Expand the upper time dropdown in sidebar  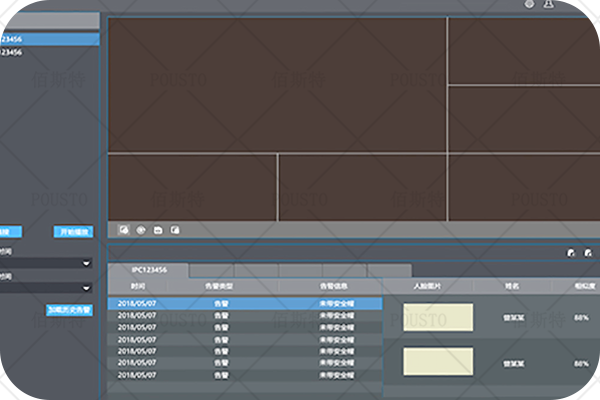[88, 263]
